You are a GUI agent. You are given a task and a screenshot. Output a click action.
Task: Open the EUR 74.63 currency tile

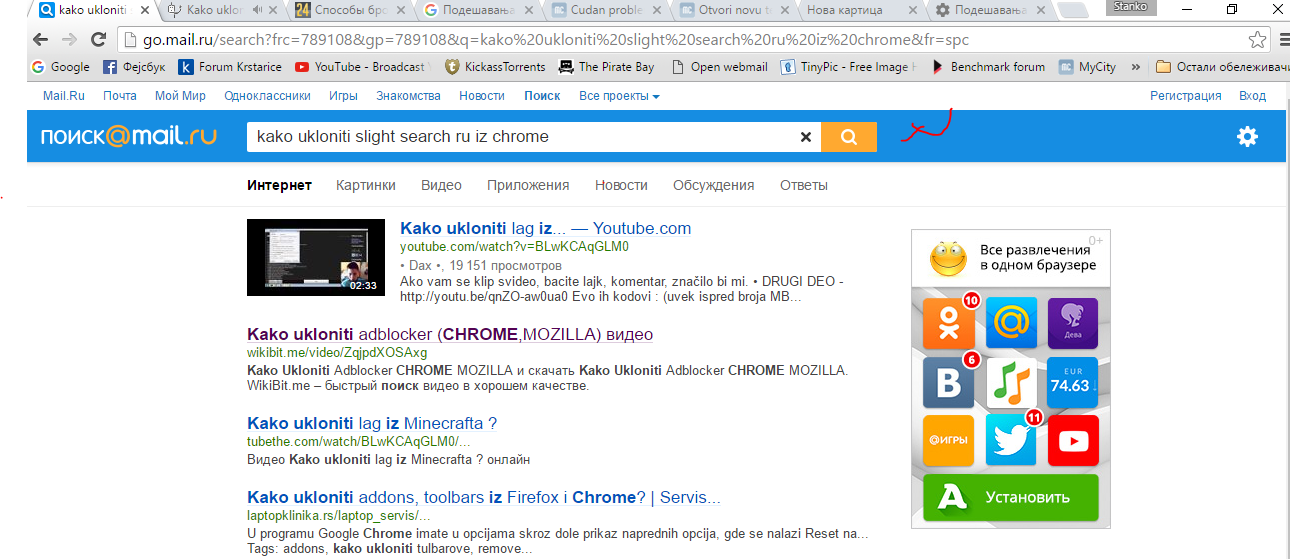click(1073, 382)
